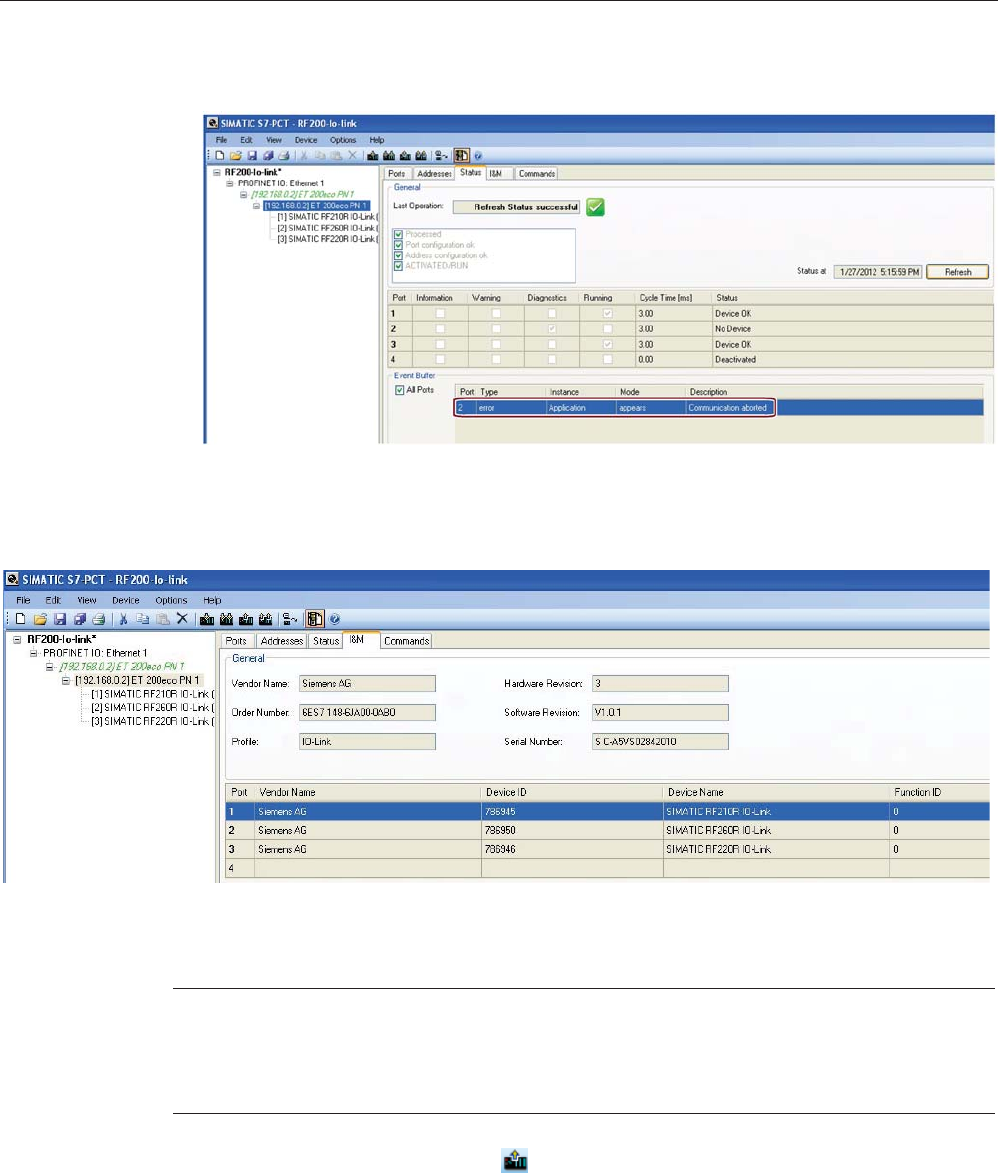Select SIMATIC RF210R tree item in Status-tab window

tap(327, 217)
